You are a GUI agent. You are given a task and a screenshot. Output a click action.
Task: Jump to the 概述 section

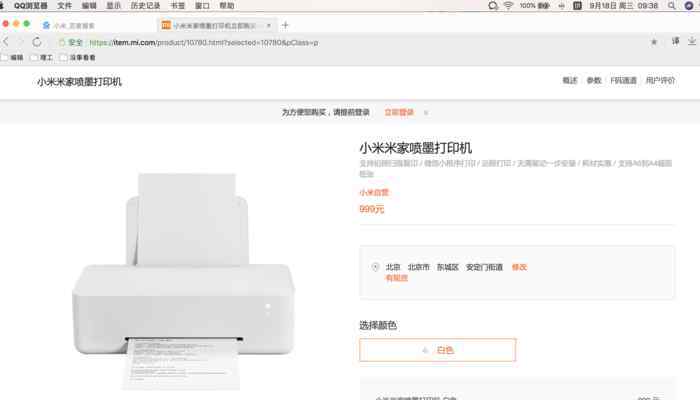(570, 80)
